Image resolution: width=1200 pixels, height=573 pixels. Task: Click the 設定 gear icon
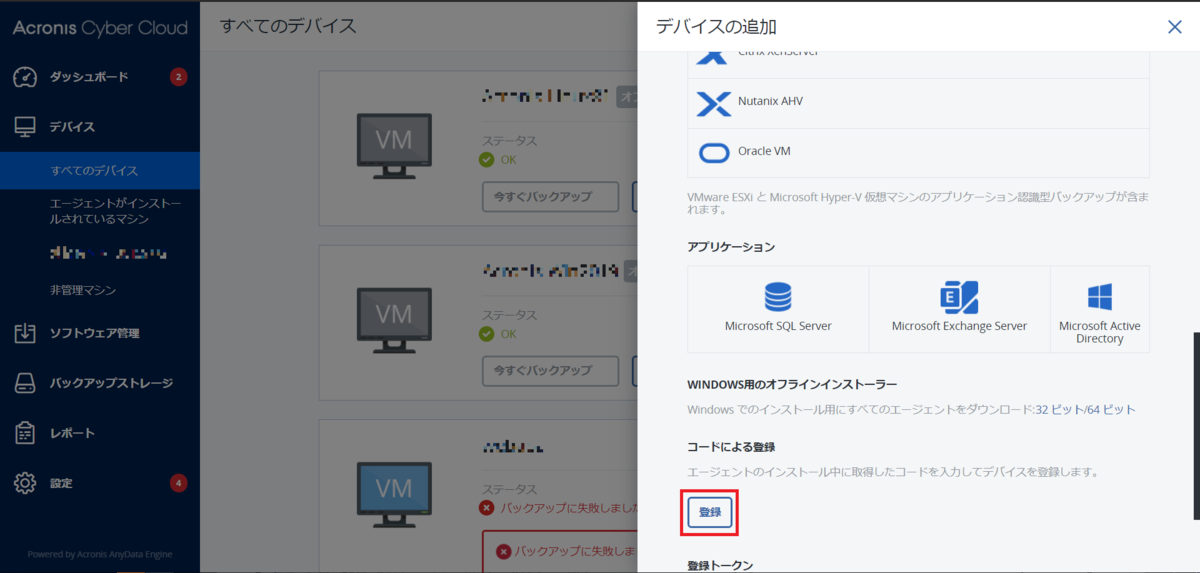pyautogui.click(x=25, y=484)
